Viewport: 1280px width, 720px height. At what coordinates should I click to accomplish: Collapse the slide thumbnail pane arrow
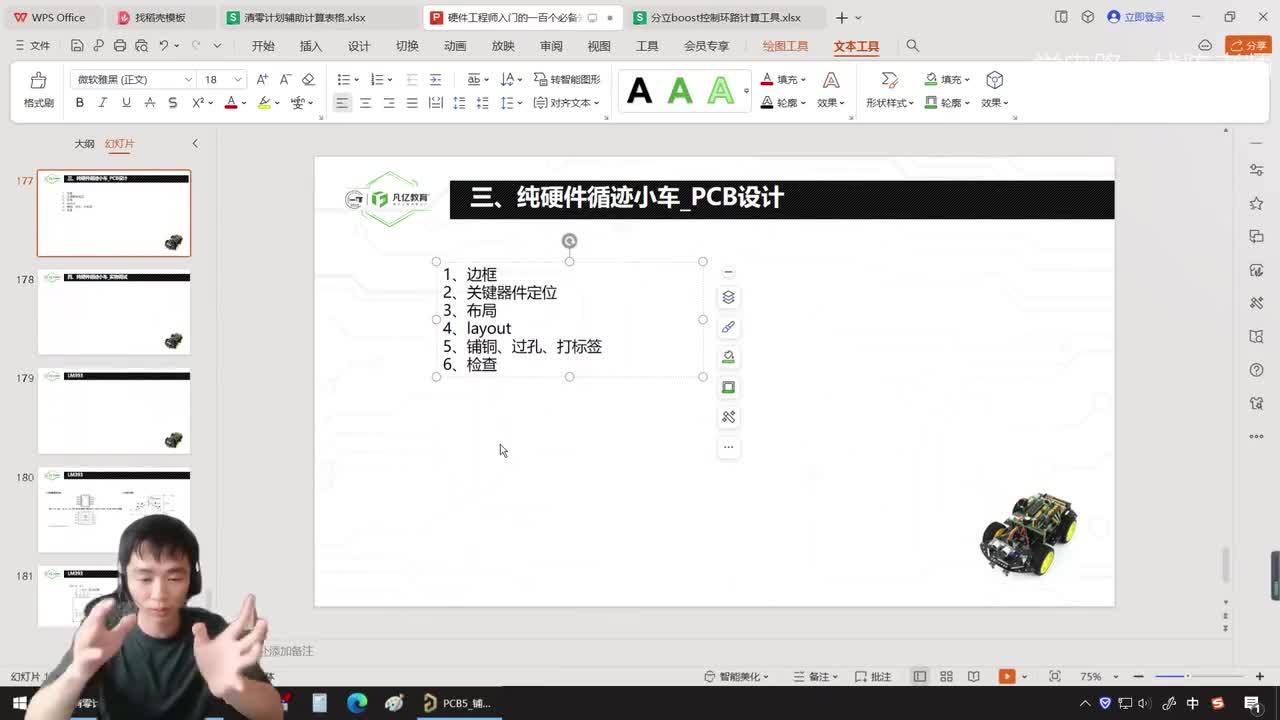pyautogui.click(x=195, y=144)
